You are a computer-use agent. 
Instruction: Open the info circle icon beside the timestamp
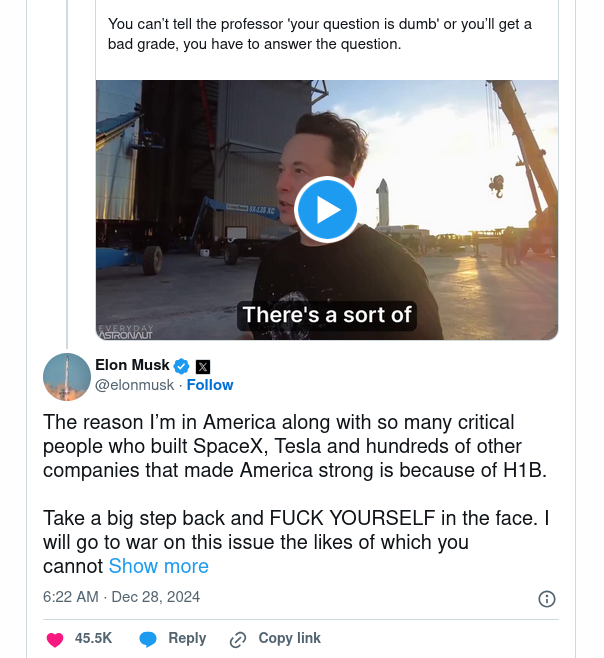[x=547, y=599]
